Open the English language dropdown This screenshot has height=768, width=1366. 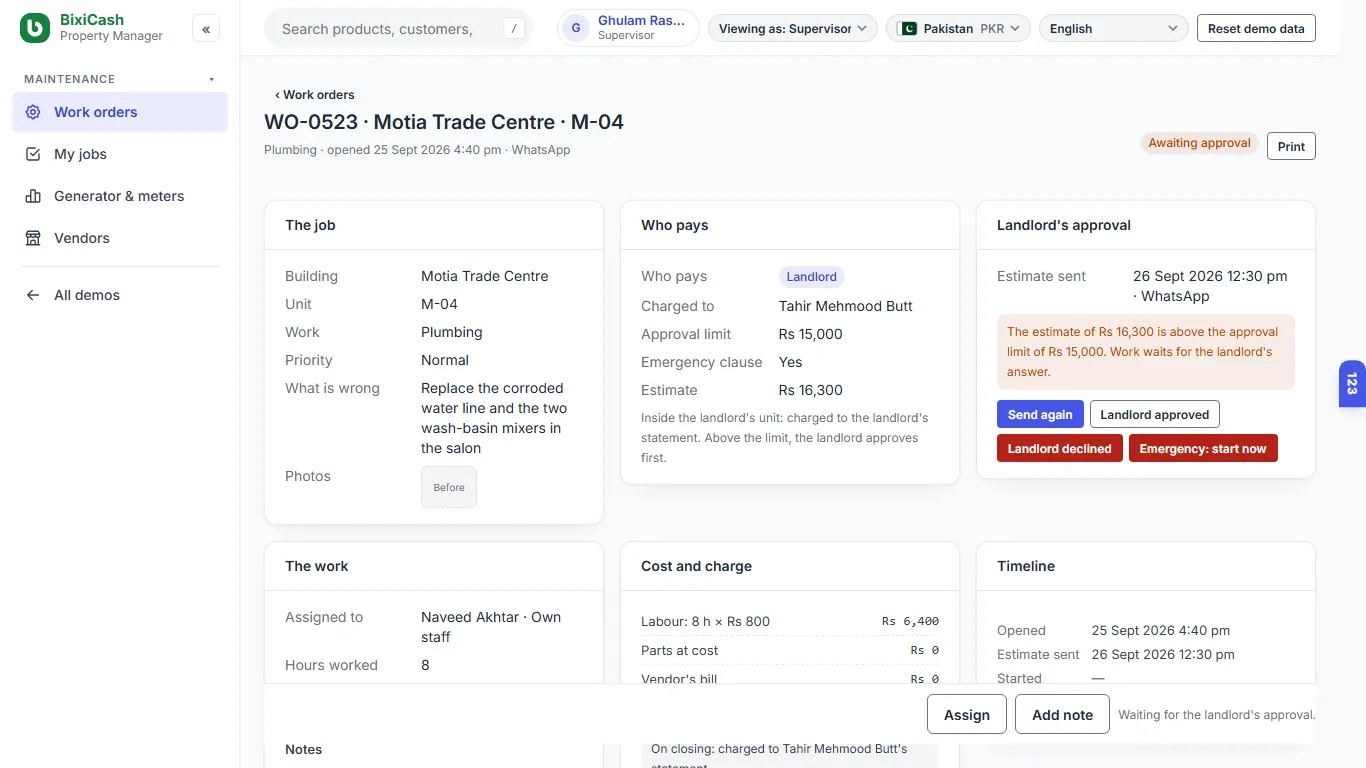(x=1114, y=28)
